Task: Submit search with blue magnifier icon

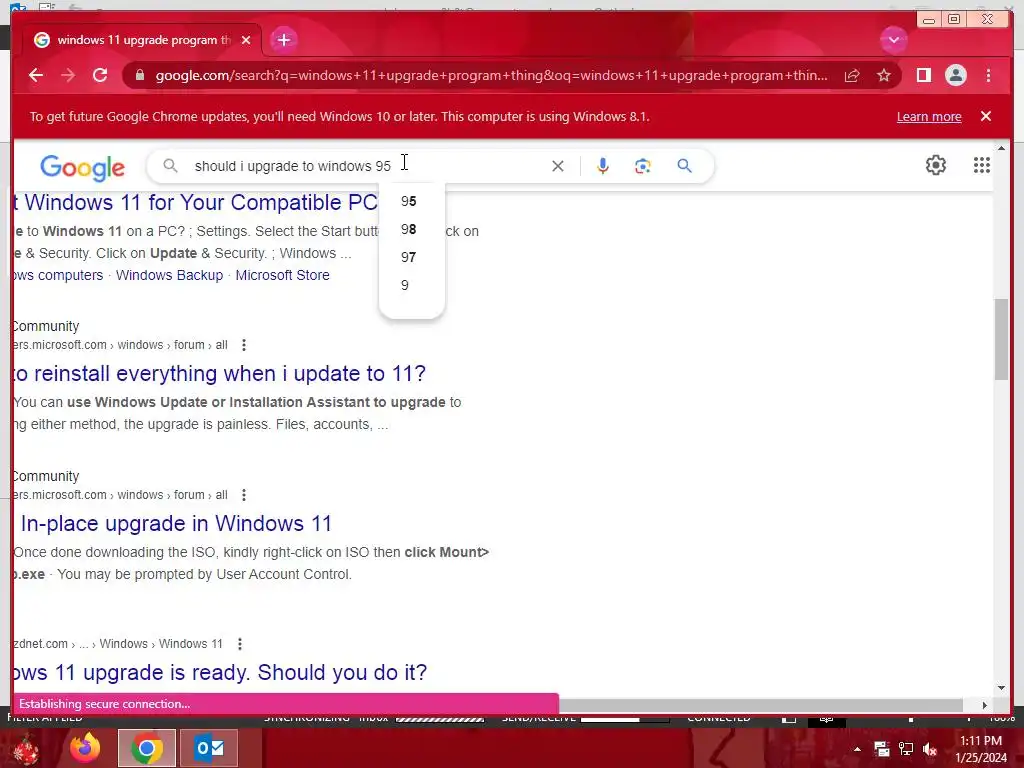Action: coord(684,166)
